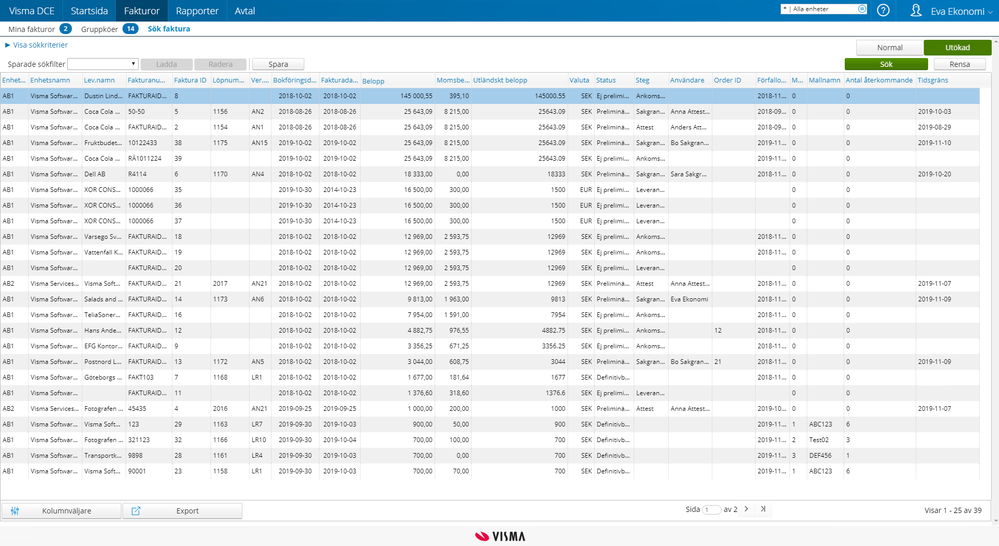Image resolution: width=999 pixels, height=546 pixels.
Task: Expand Visa sökkriterier section
Action: tap(36, 45)
